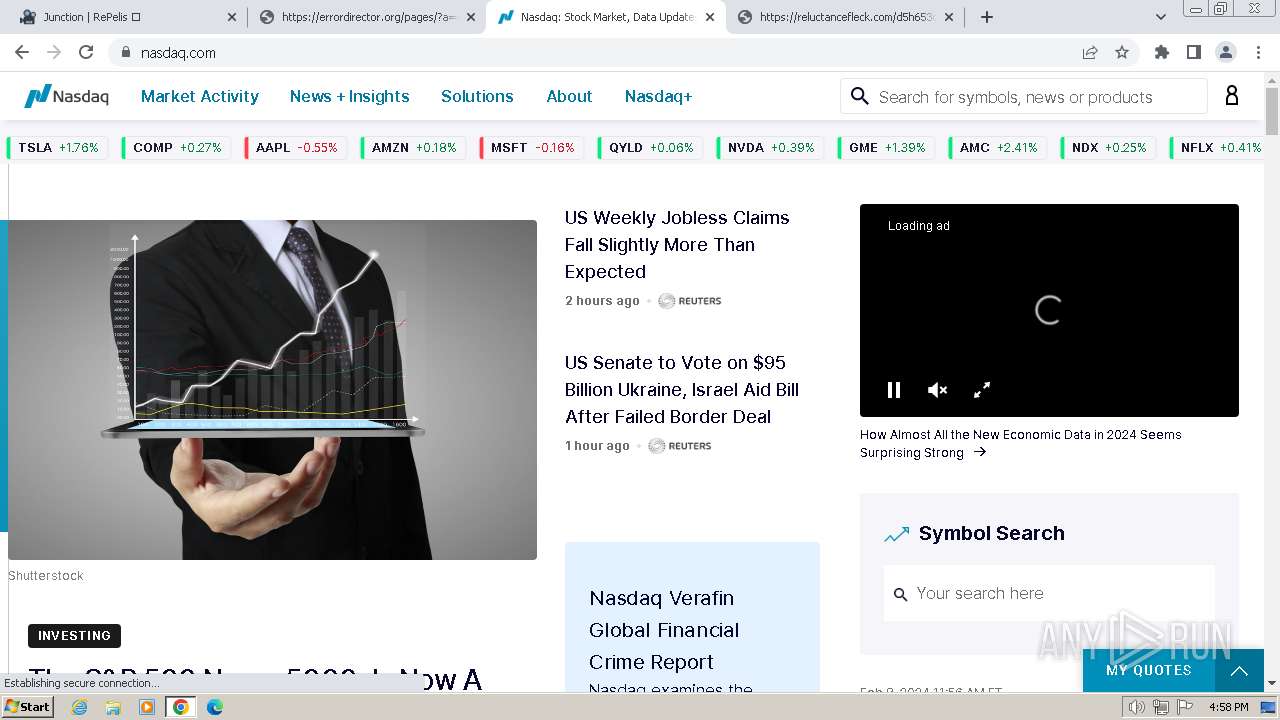Click the QYLD ticker chip

[651, 148]
